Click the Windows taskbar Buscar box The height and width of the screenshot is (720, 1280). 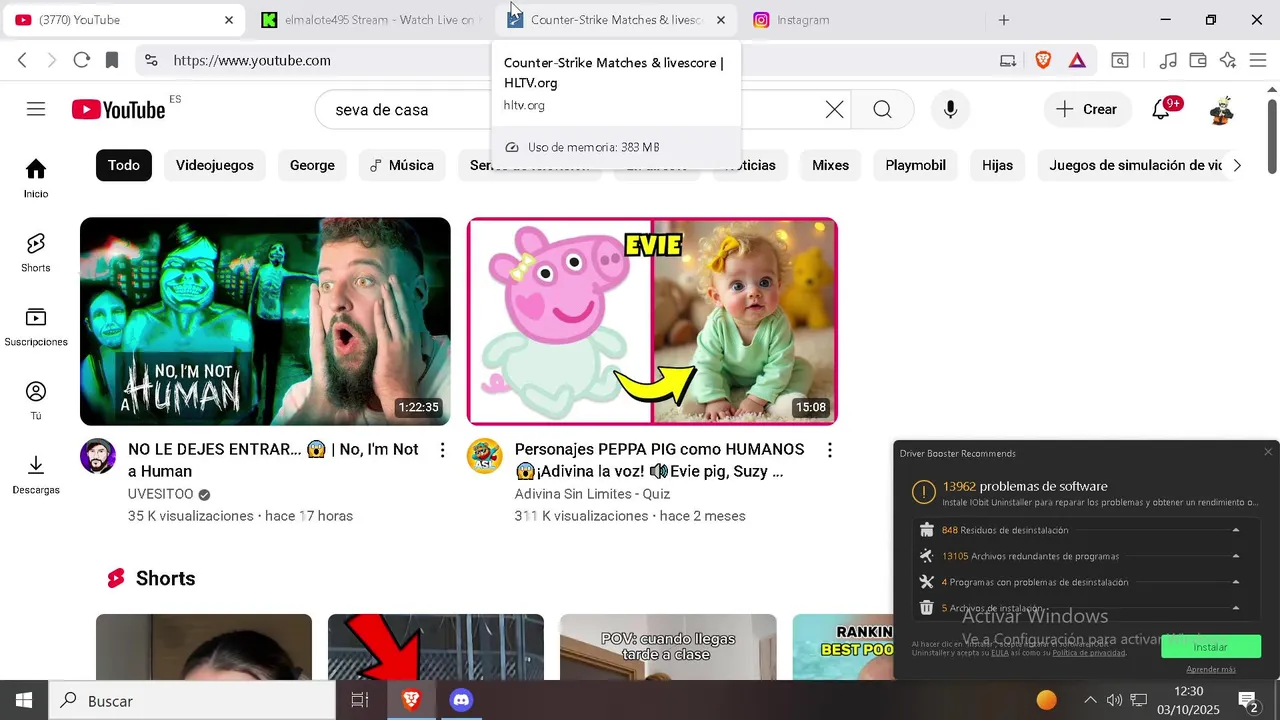coord(192,701)
